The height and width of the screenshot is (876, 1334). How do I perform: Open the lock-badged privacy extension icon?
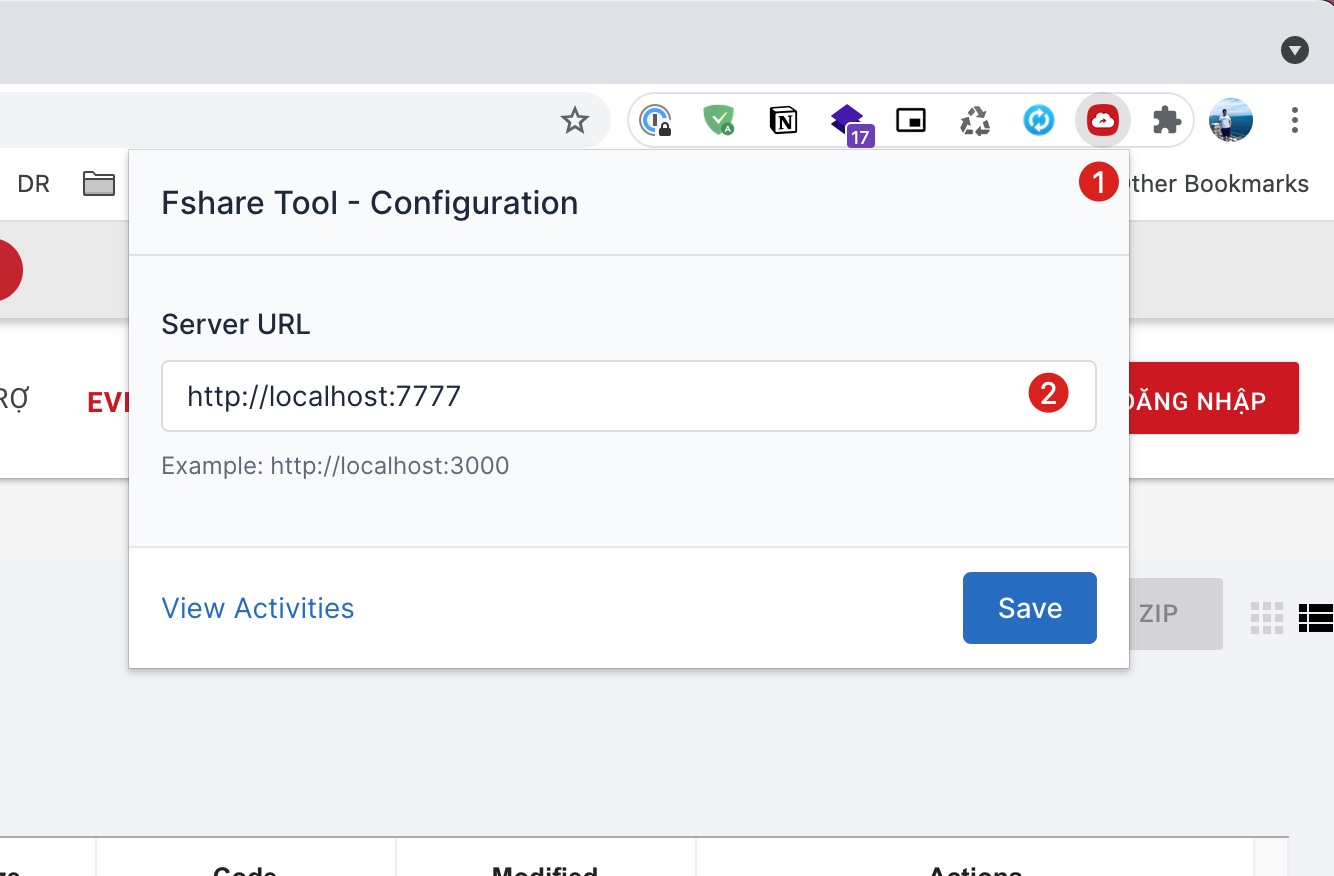point(656,121)
